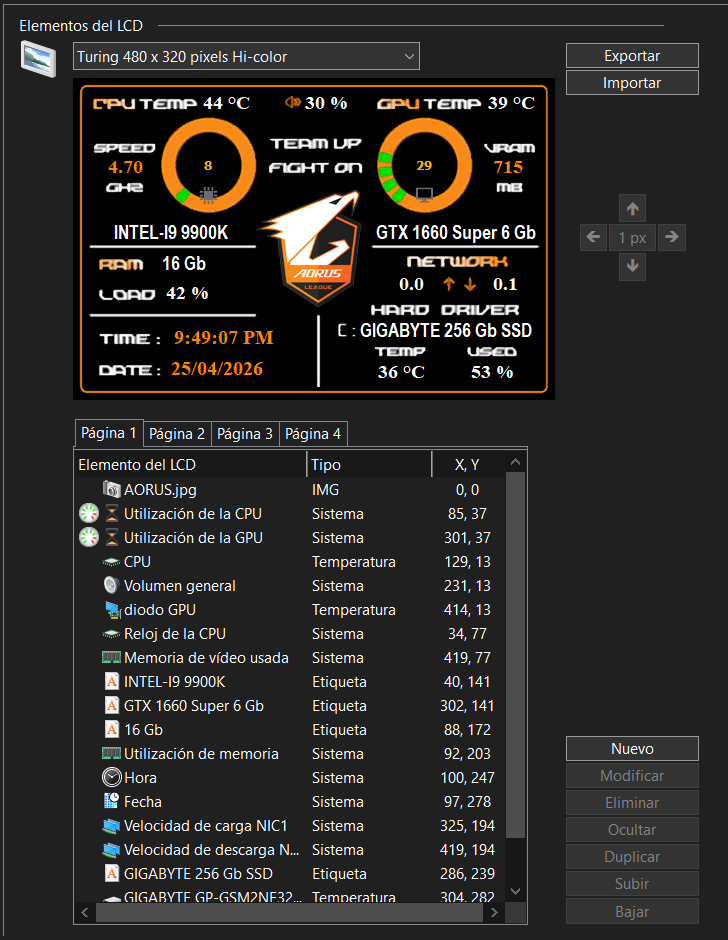Click the AORUS.jpg image file icon

tap(111, 490)
